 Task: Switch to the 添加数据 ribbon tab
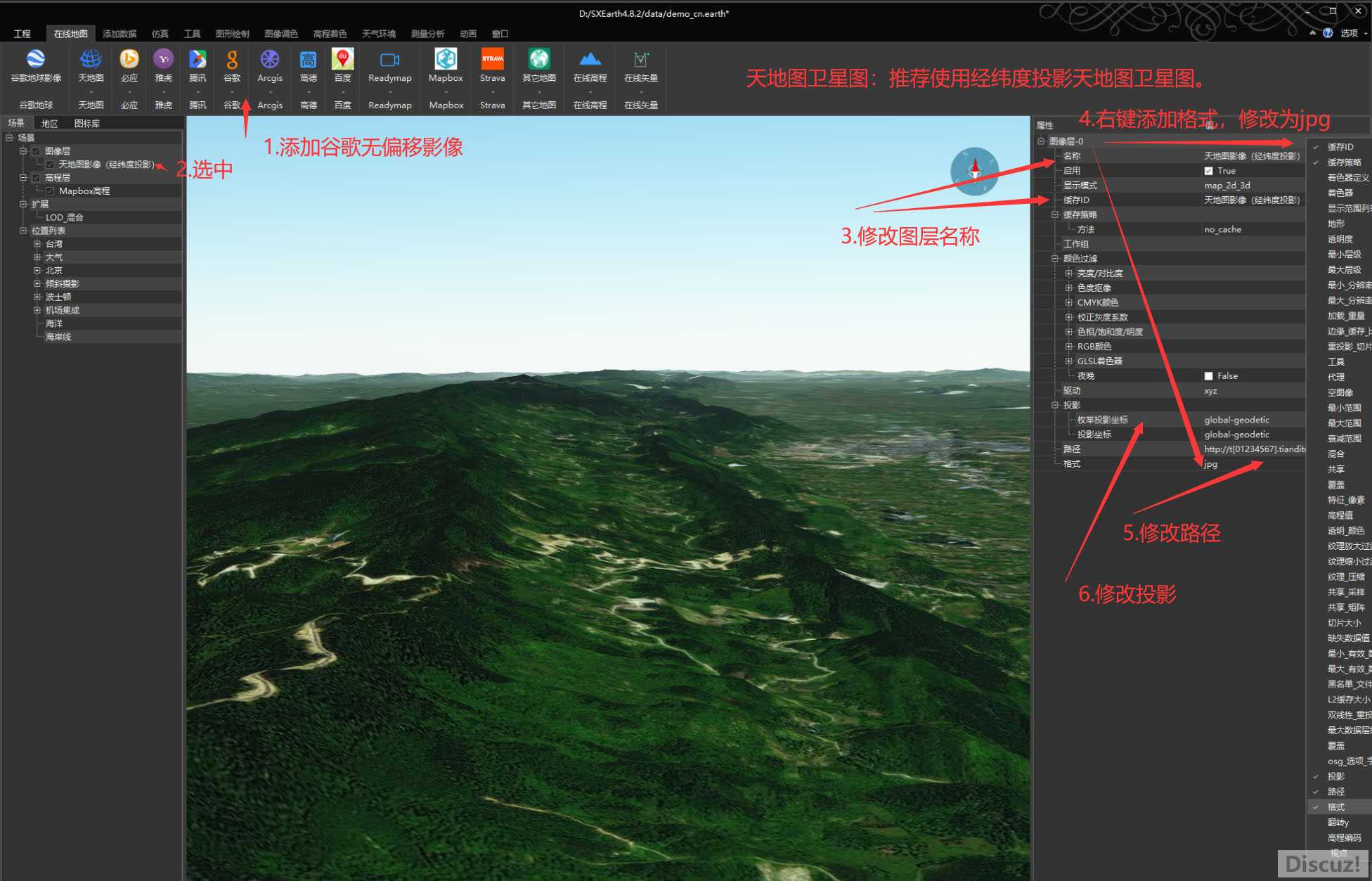click(x=119, y=34)
